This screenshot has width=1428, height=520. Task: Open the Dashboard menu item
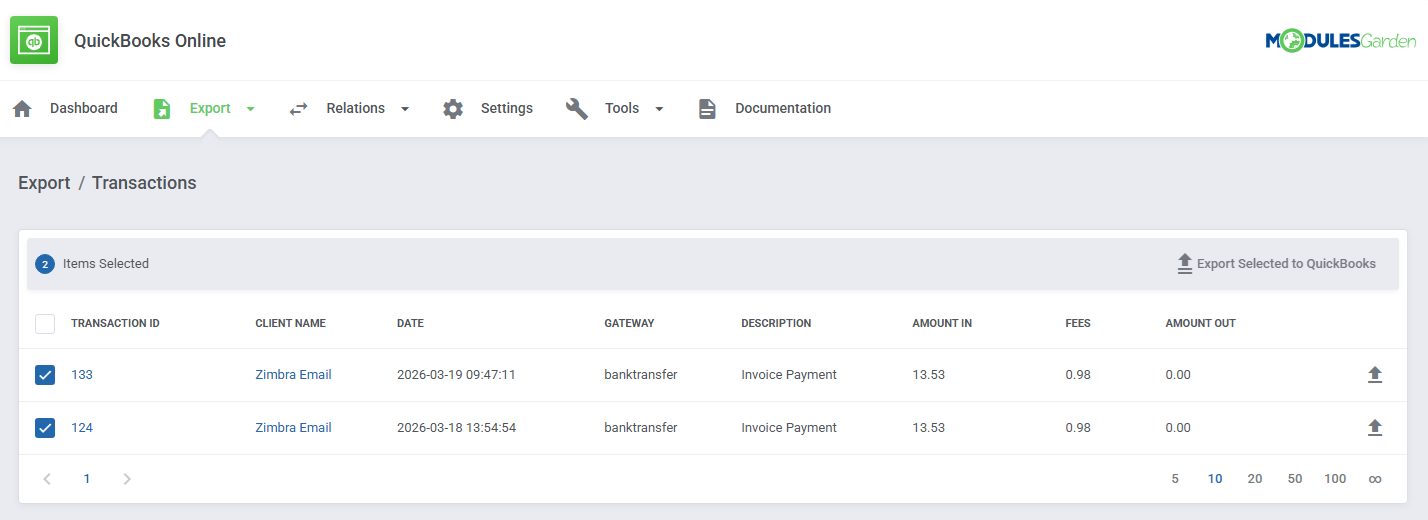pos(84,108)
